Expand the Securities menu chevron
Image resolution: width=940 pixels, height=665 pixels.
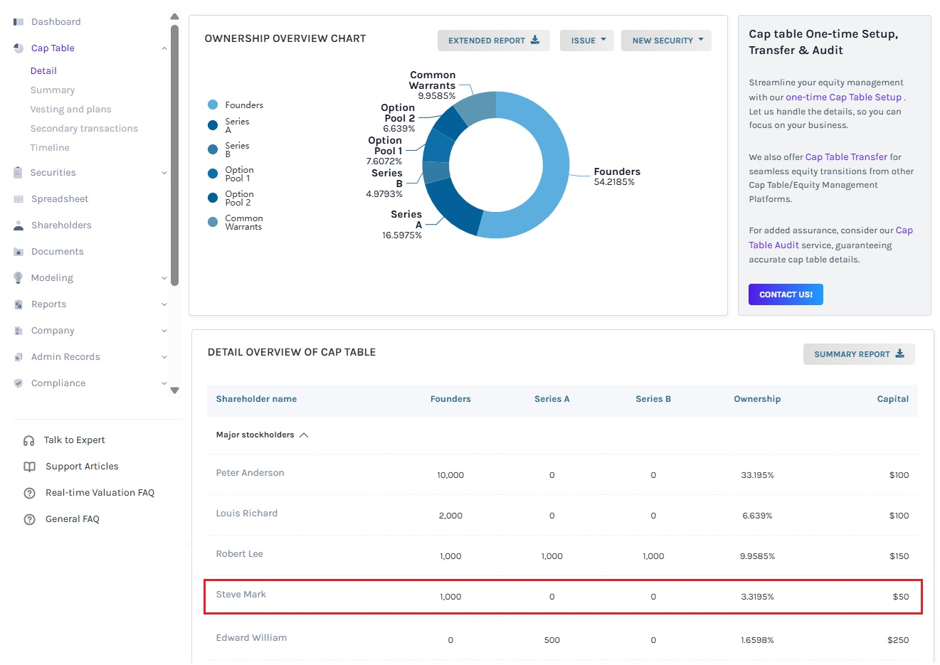[164, 173]
